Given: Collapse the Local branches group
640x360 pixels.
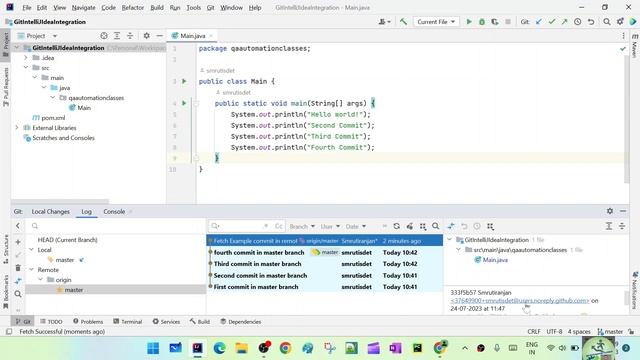Looking at the screenshot, I should (x=31, y=250).
